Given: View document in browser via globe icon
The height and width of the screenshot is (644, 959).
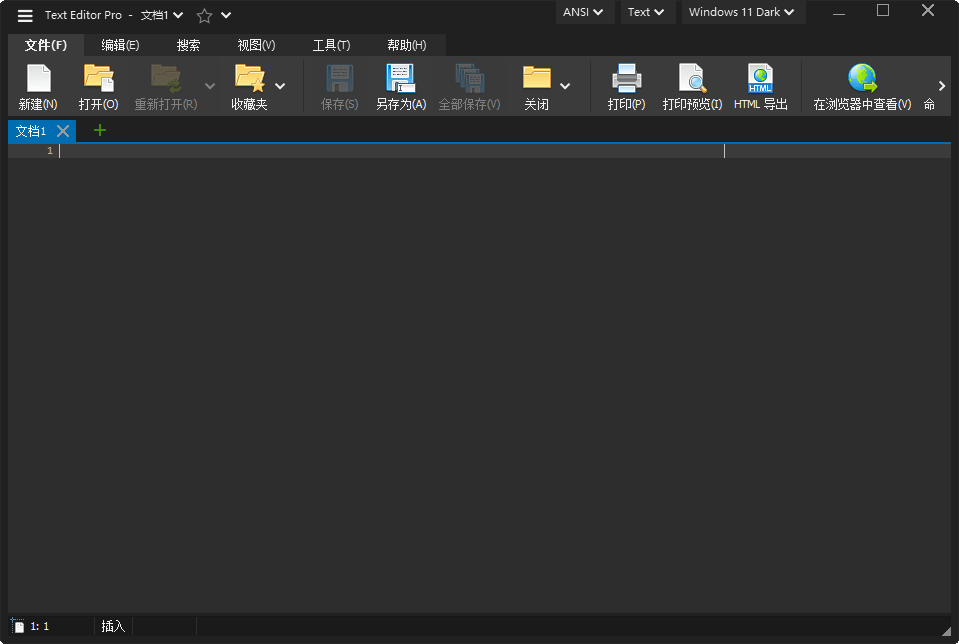Looking at the screenshot, I should click(x=862, y=77).
